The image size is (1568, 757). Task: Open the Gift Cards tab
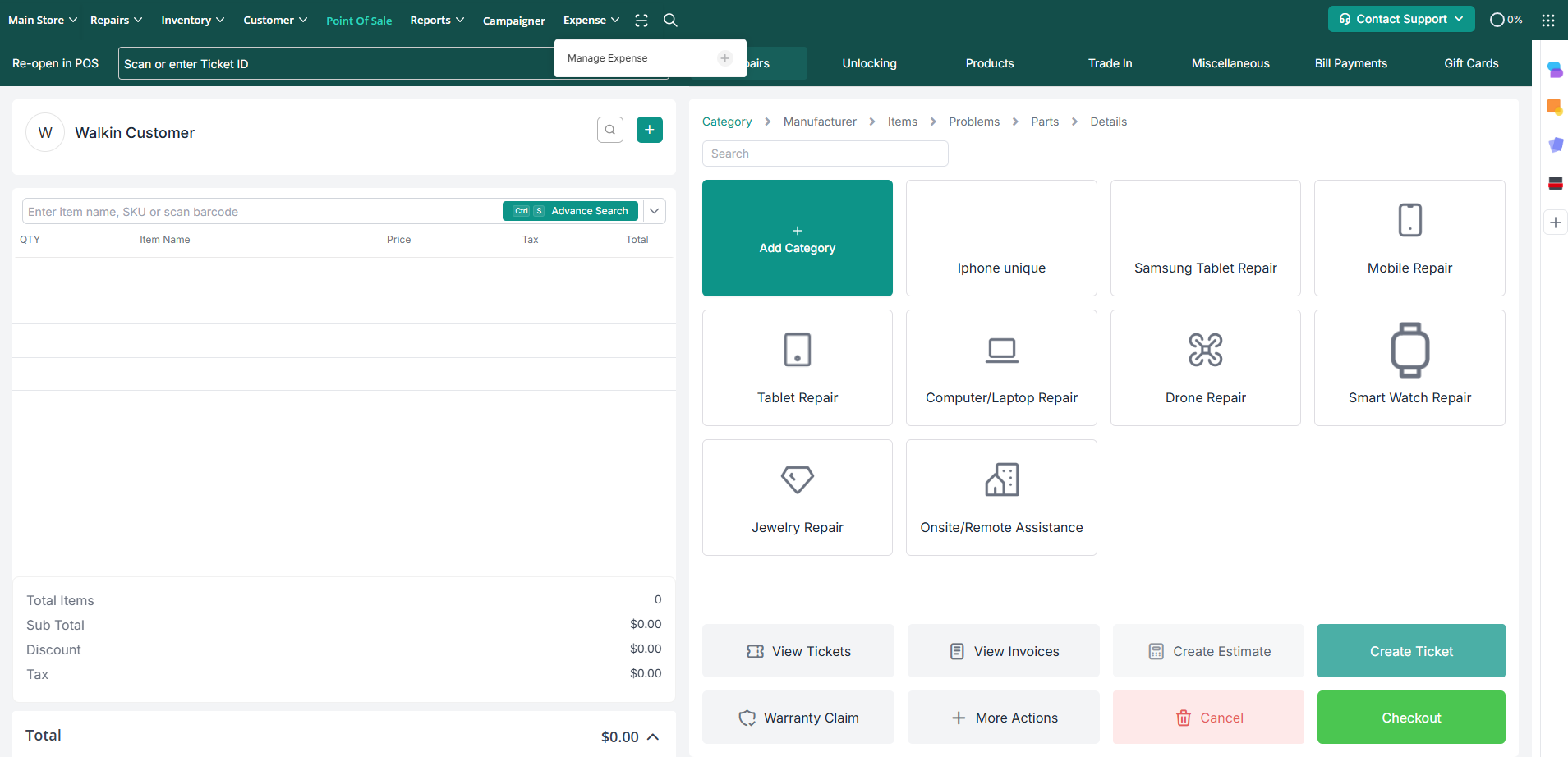[1470, 63]
